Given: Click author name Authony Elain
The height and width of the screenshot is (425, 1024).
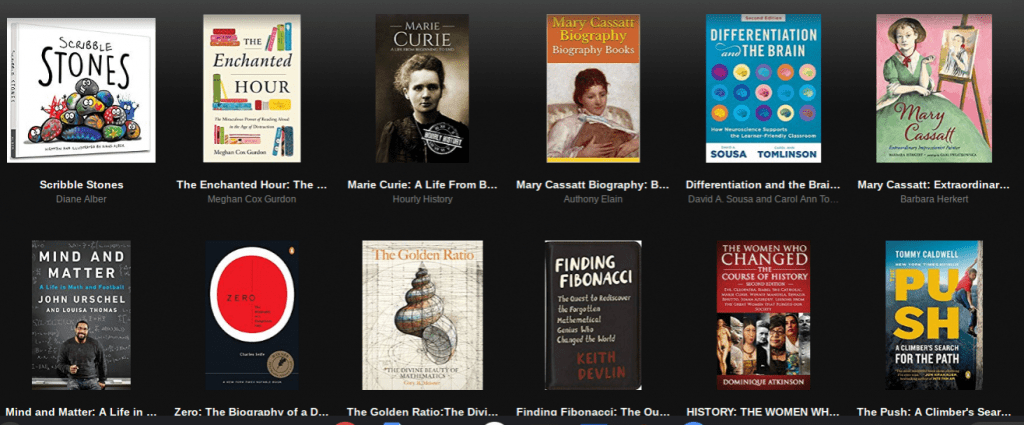Looking at the screenshot, I should point(593,199).
